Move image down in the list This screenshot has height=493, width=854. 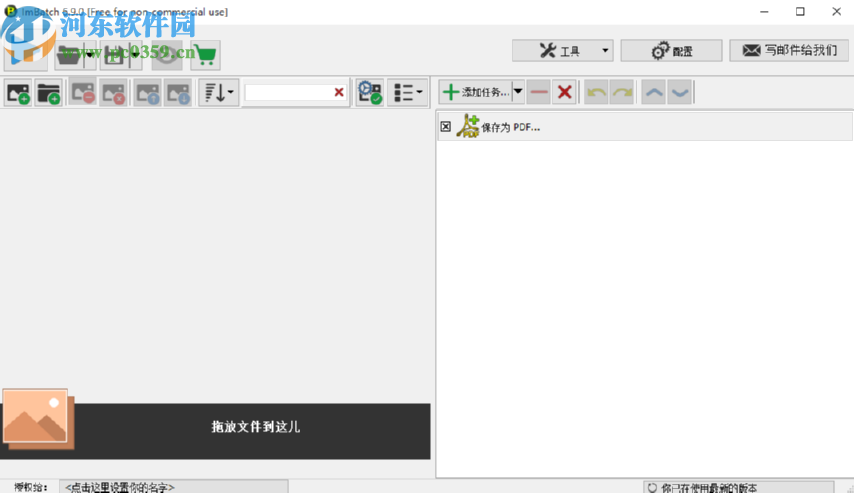[178, 93]
